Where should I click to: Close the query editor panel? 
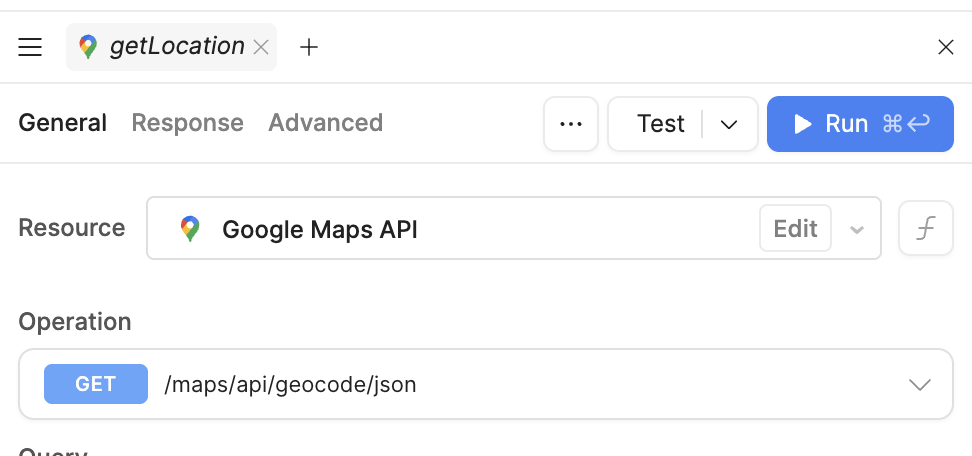click(945, 47)
